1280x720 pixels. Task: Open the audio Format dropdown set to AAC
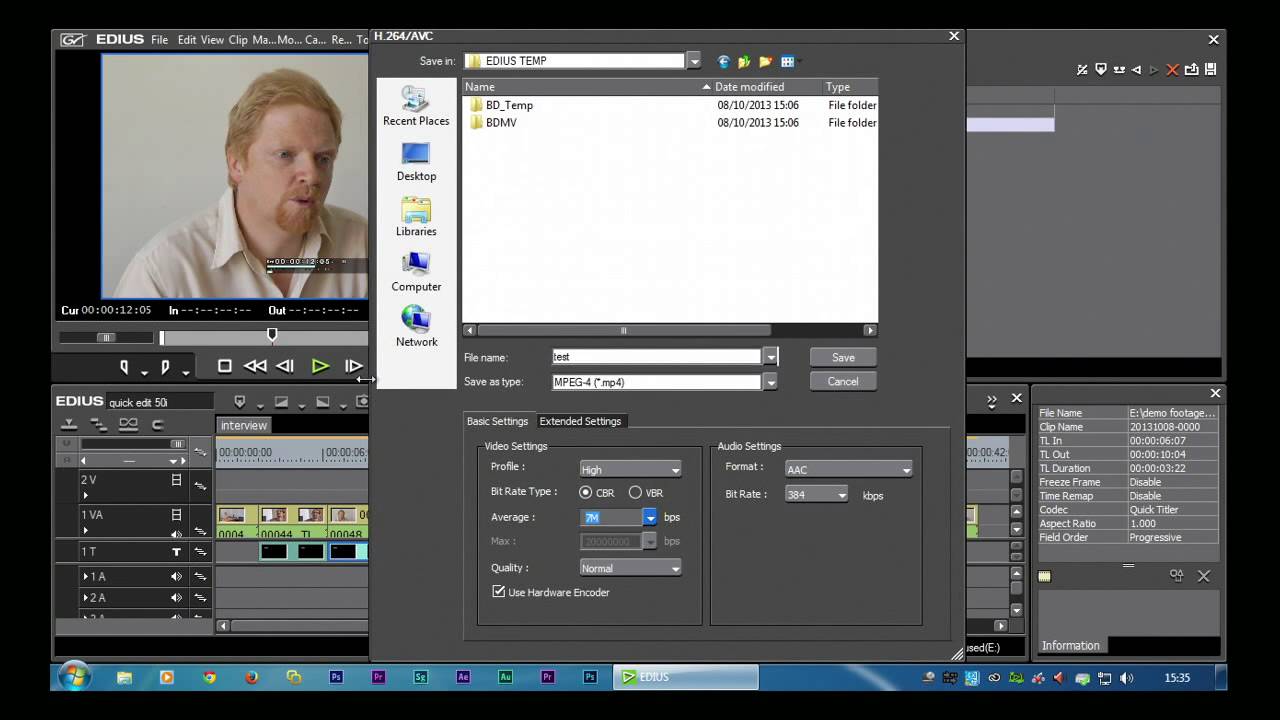point(848,470)
